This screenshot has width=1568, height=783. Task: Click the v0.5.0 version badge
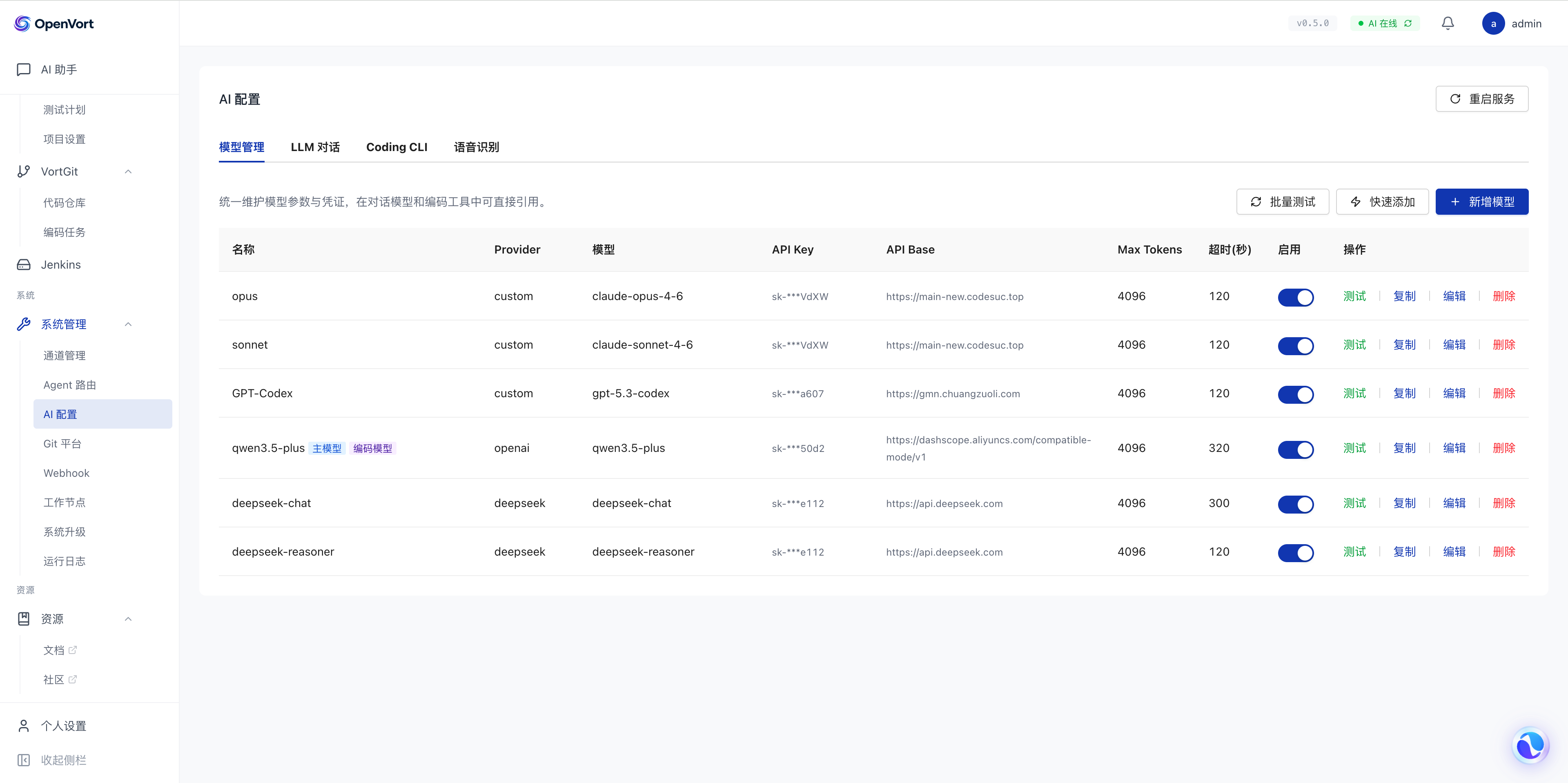coord(1313,23)
